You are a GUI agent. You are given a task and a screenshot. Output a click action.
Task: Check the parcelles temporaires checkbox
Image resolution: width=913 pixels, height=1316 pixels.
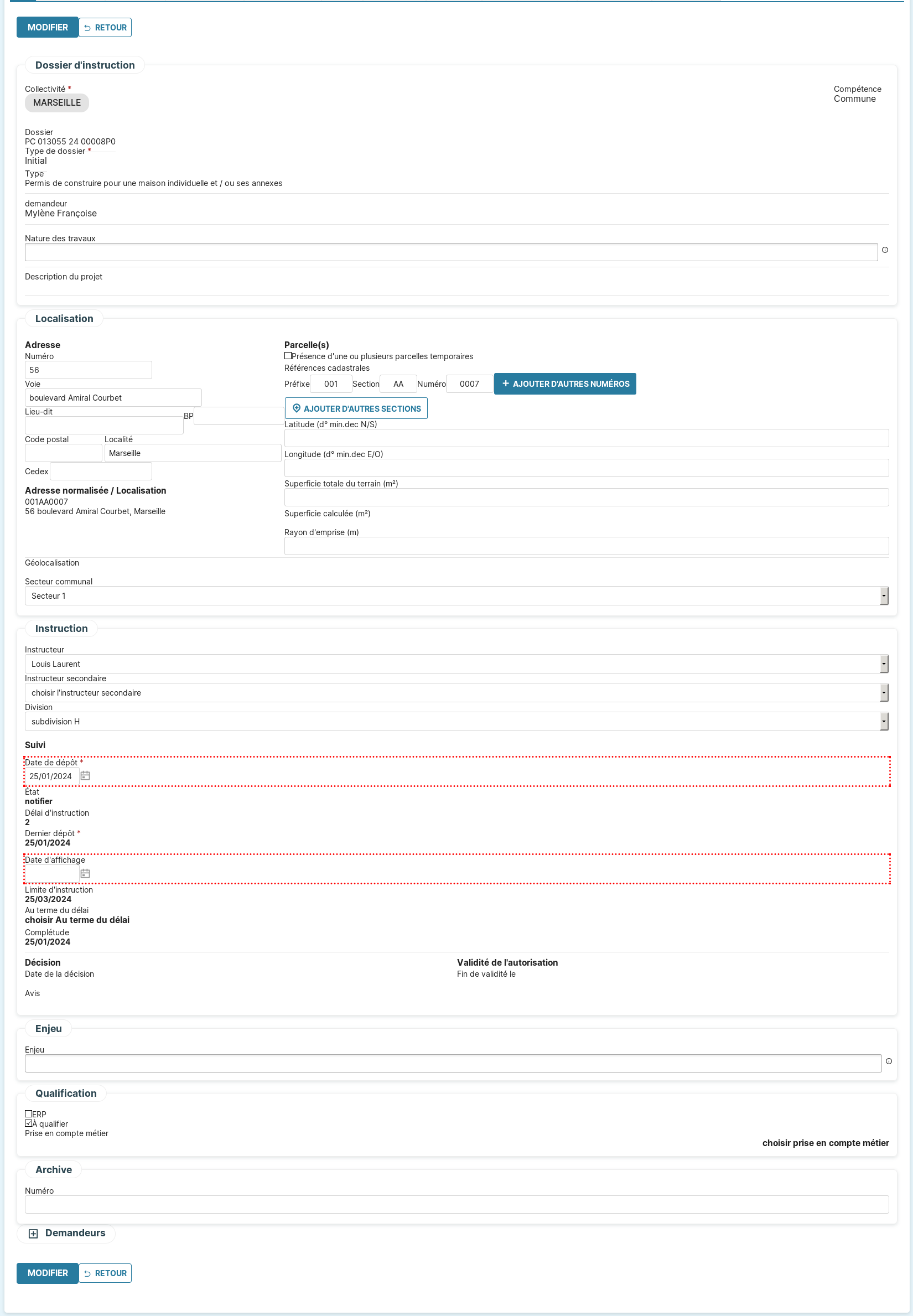(x=288, y=356)
